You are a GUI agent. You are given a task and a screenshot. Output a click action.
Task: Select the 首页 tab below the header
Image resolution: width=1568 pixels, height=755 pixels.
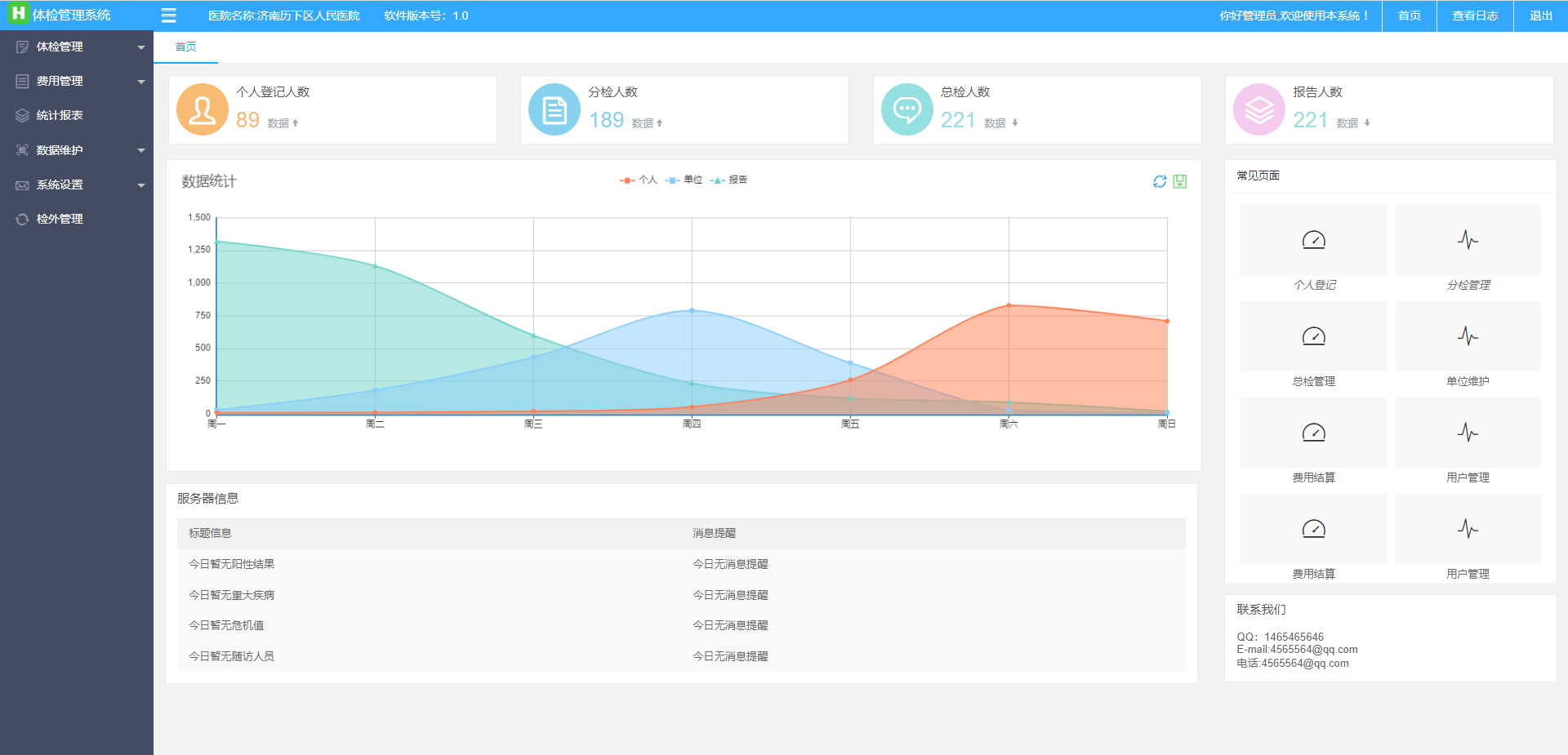pyautogui.click(x=186, y=47)
